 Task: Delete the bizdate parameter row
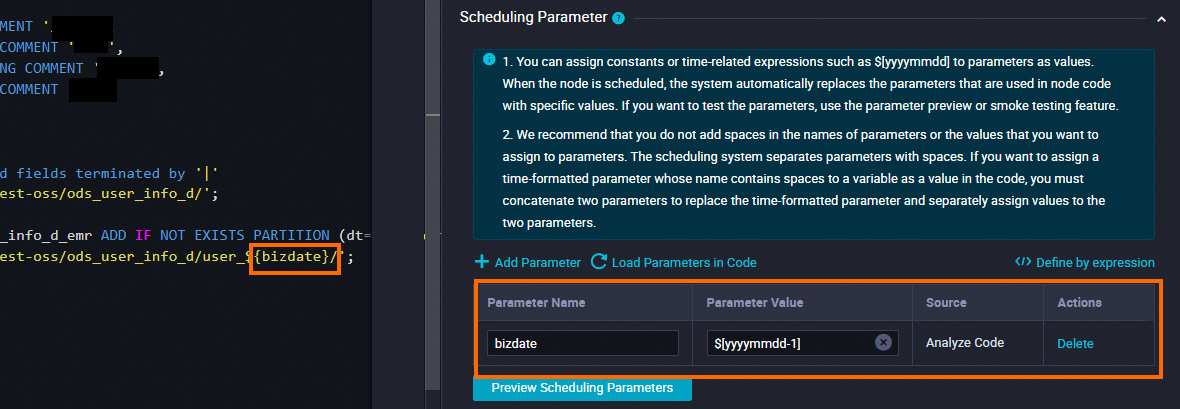tap(1075, 343)
